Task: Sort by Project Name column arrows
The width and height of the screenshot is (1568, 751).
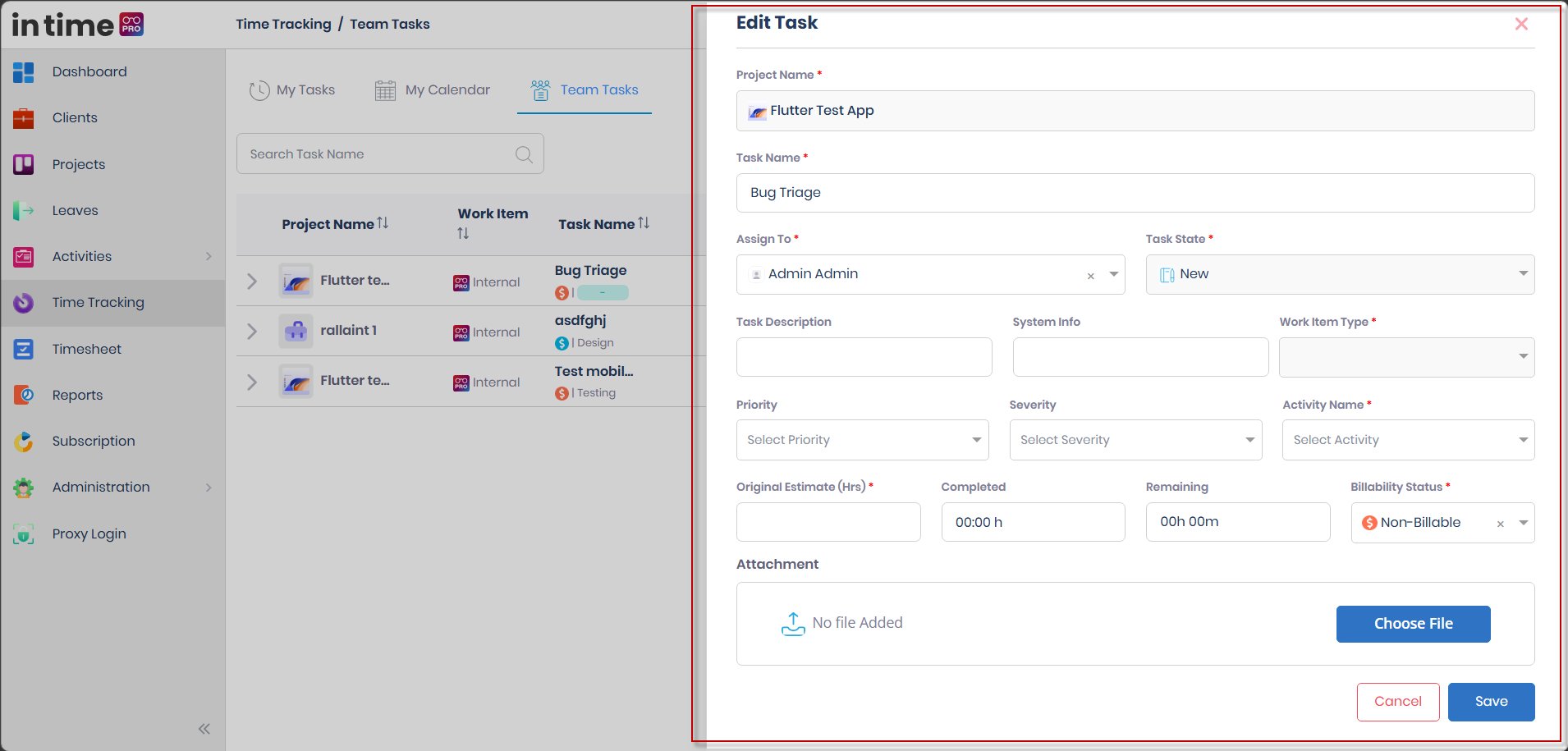Action: point(383,223)
